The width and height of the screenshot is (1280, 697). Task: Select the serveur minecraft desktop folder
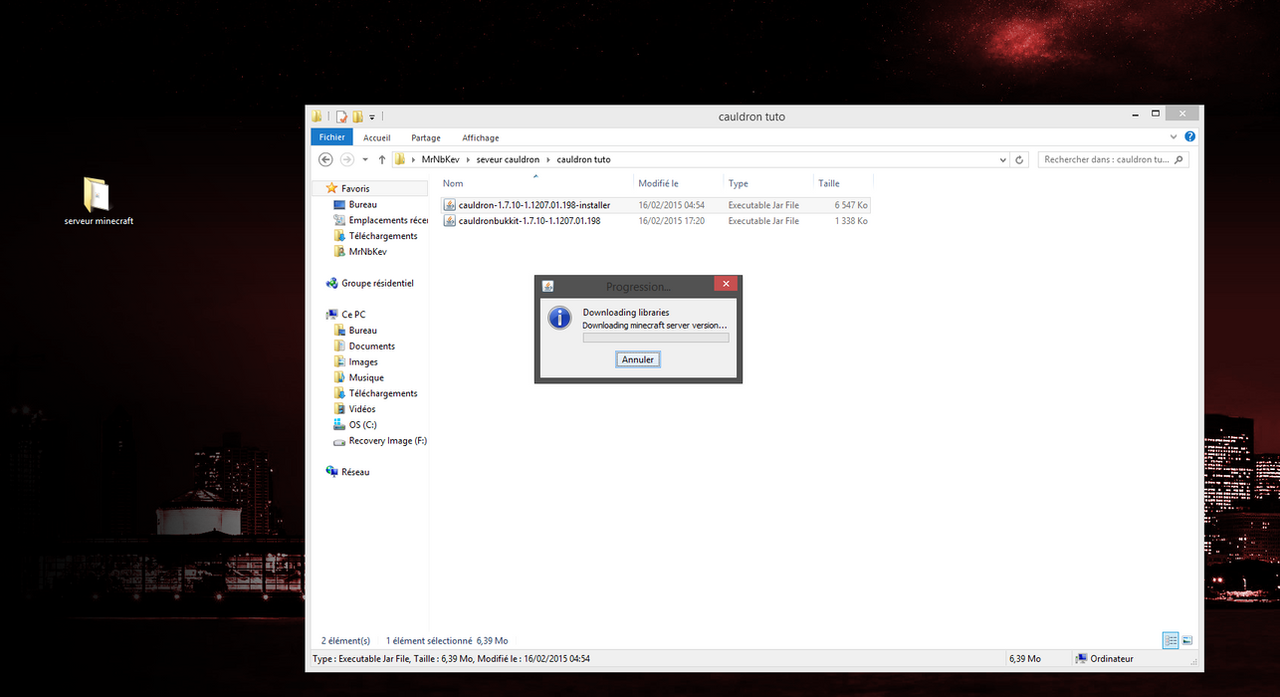point(98,201)
